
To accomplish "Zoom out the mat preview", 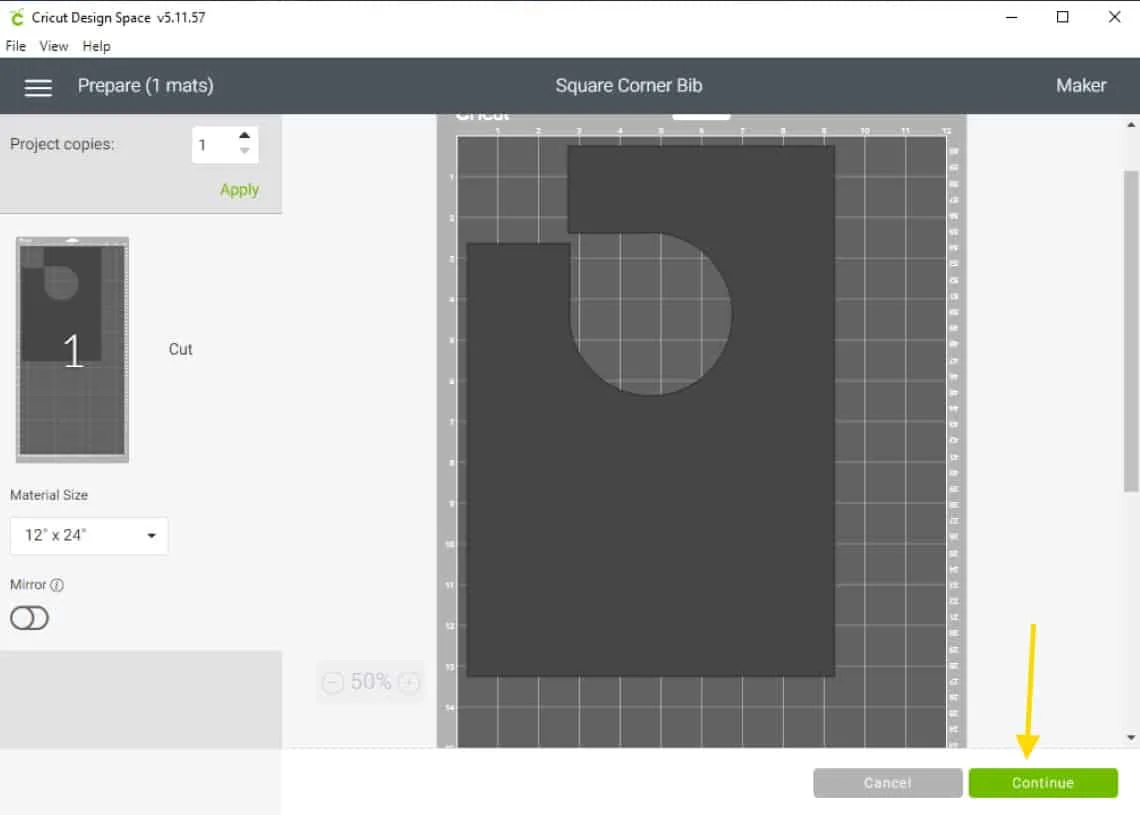I will point(332,683).
